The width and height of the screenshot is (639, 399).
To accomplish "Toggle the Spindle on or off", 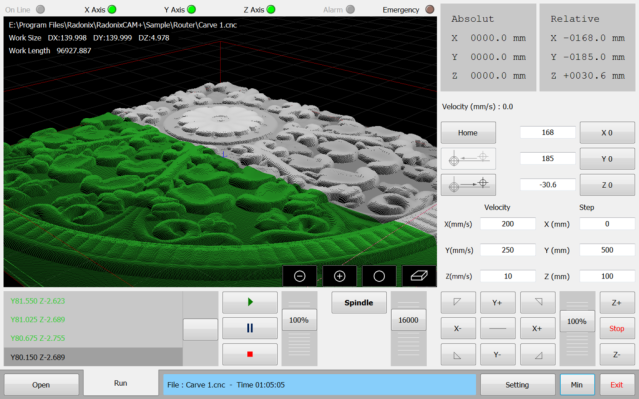I will pyautogui.click(x=359, y=302).
